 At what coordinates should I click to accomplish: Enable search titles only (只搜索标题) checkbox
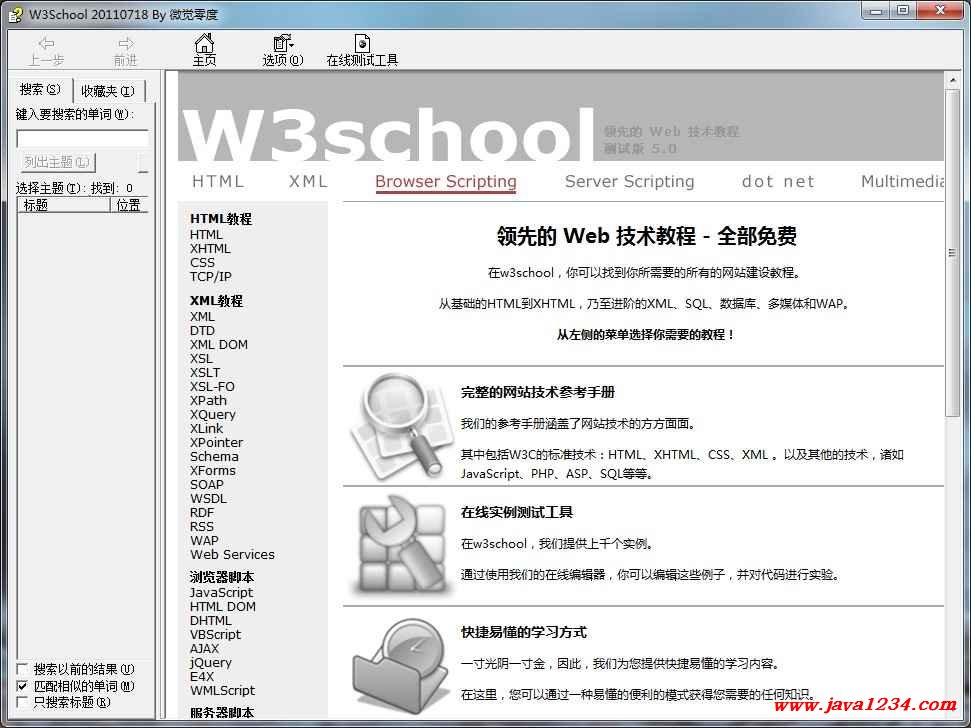22,702
